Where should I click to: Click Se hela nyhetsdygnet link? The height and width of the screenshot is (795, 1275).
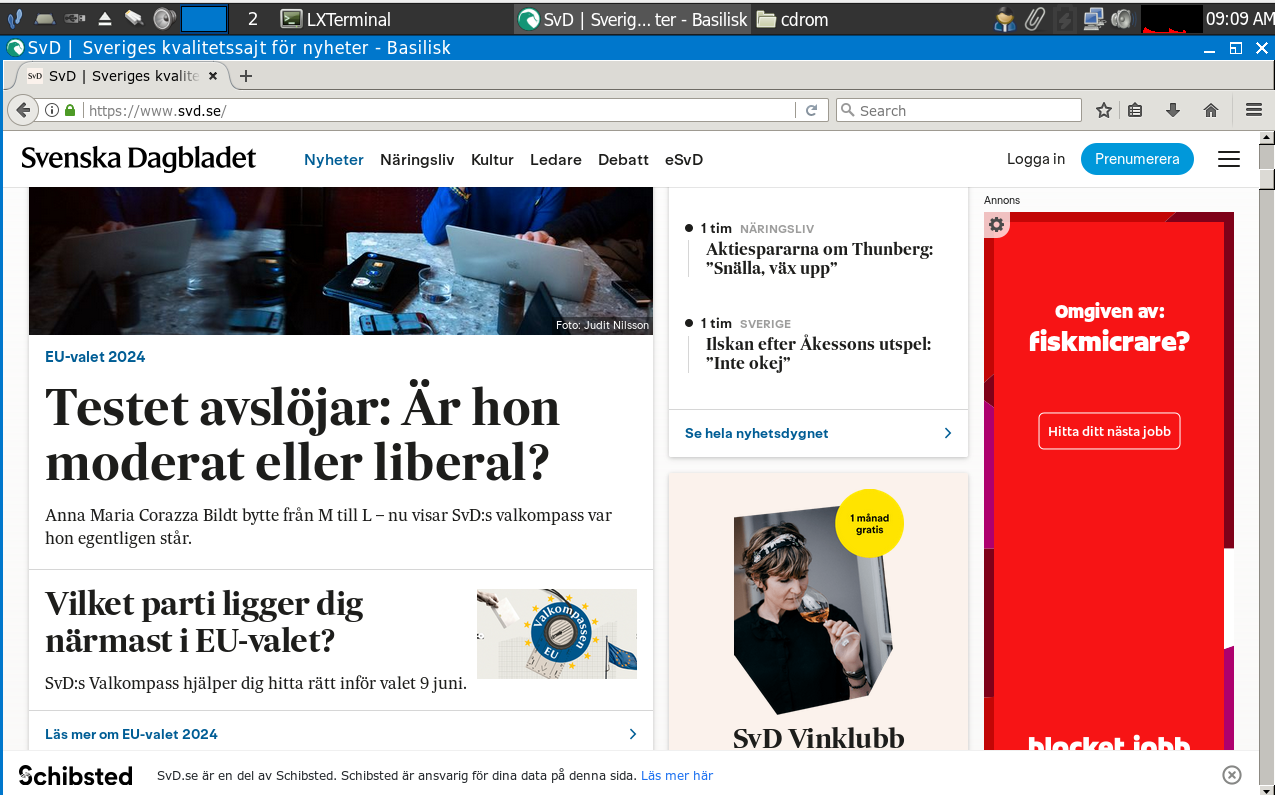[x=757, y=433]
